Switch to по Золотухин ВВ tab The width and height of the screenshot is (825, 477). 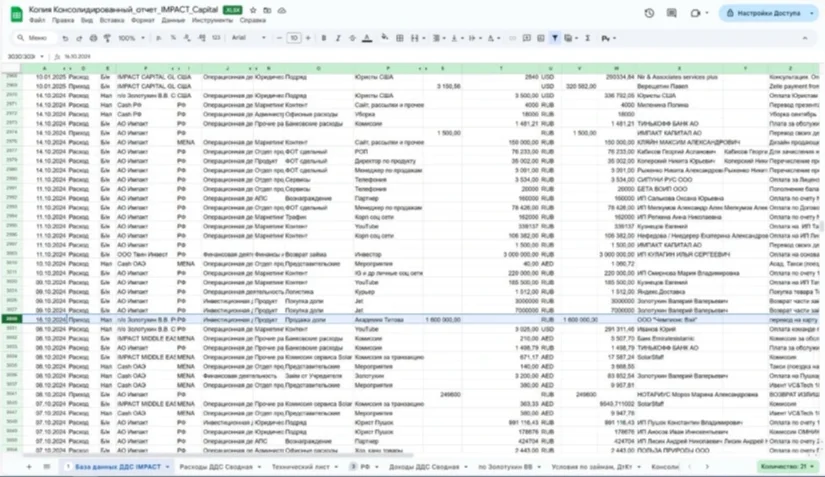[x=509, y=466]
